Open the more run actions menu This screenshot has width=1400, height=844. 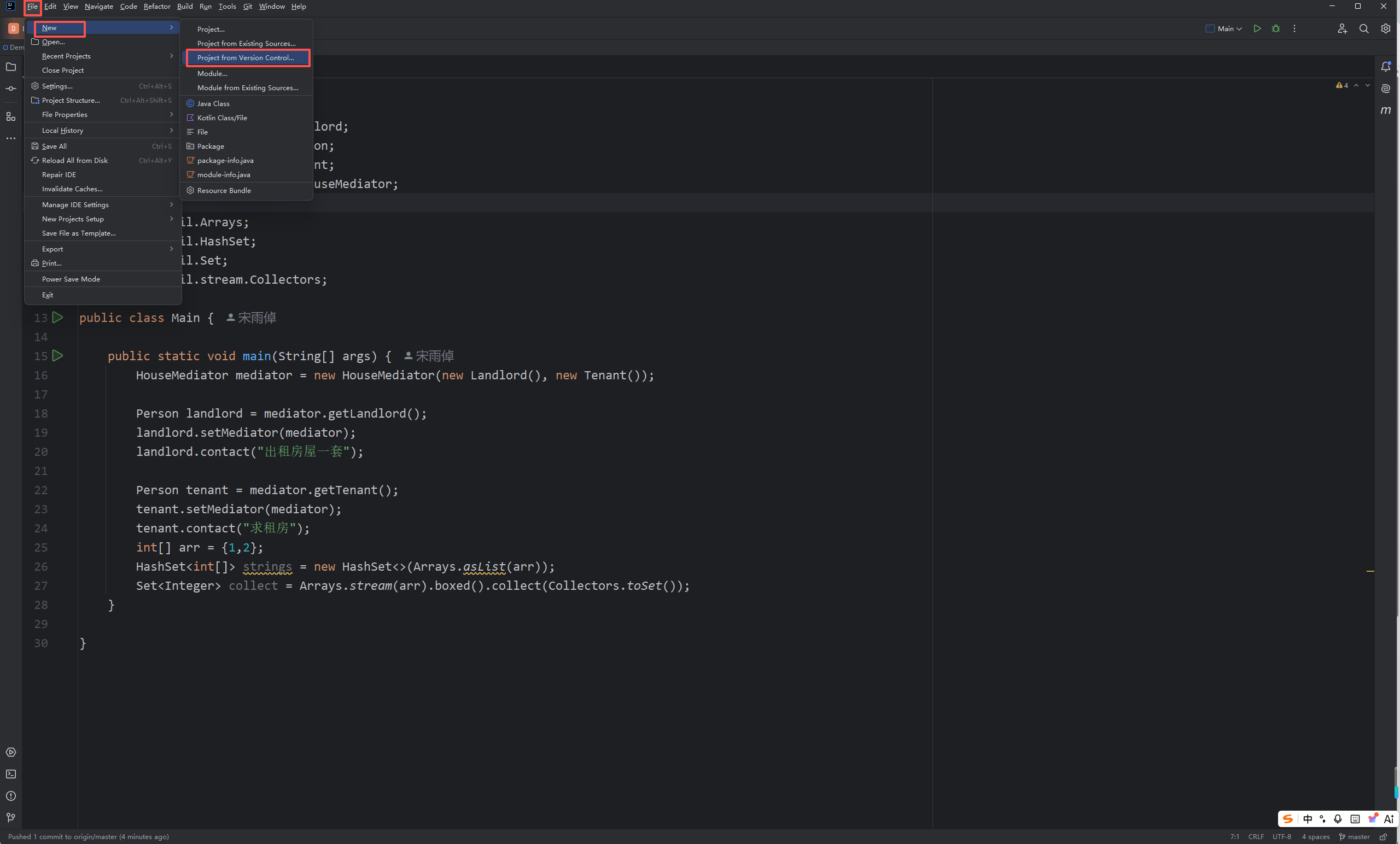click(x=1294, y=28)
